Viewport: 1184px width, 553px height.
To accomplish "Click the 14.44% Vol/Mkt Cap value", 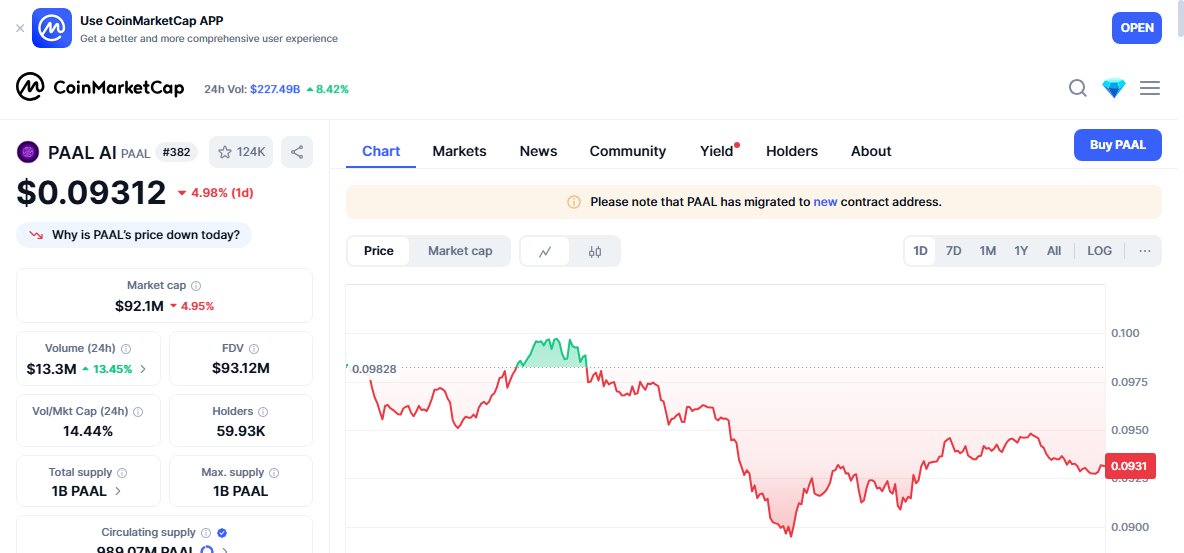I will pos(88,431).
